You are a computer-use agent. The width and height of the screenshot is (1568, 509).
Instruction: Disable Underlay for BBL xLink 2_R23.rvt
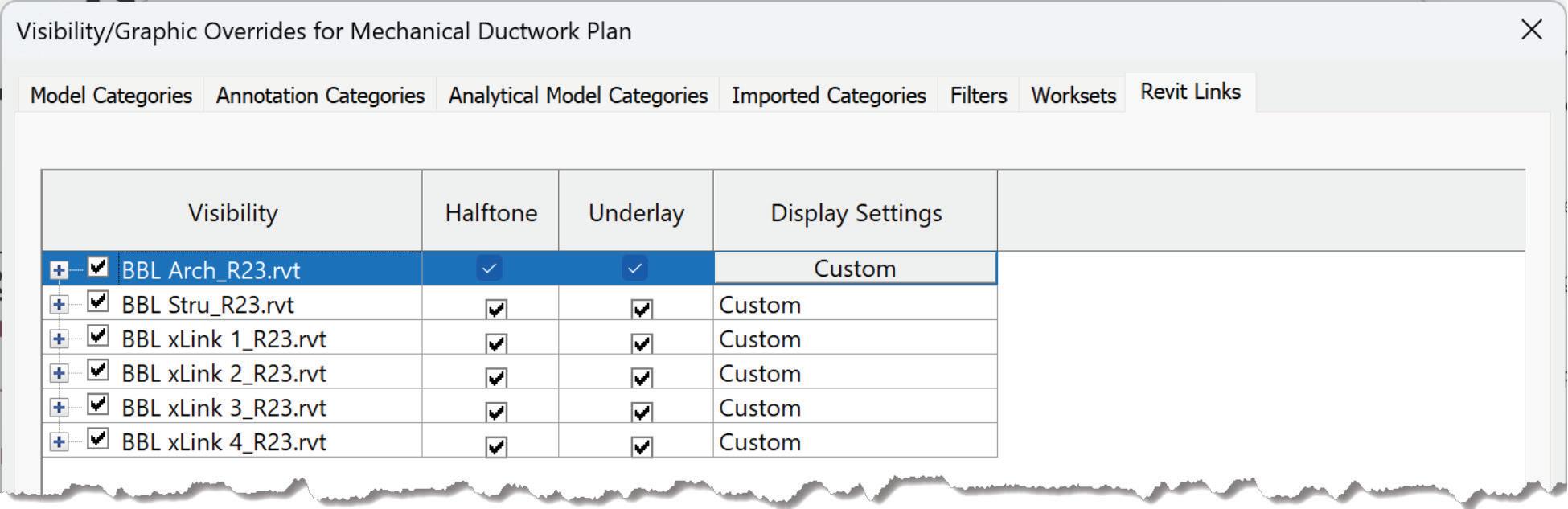coord(641,377)
